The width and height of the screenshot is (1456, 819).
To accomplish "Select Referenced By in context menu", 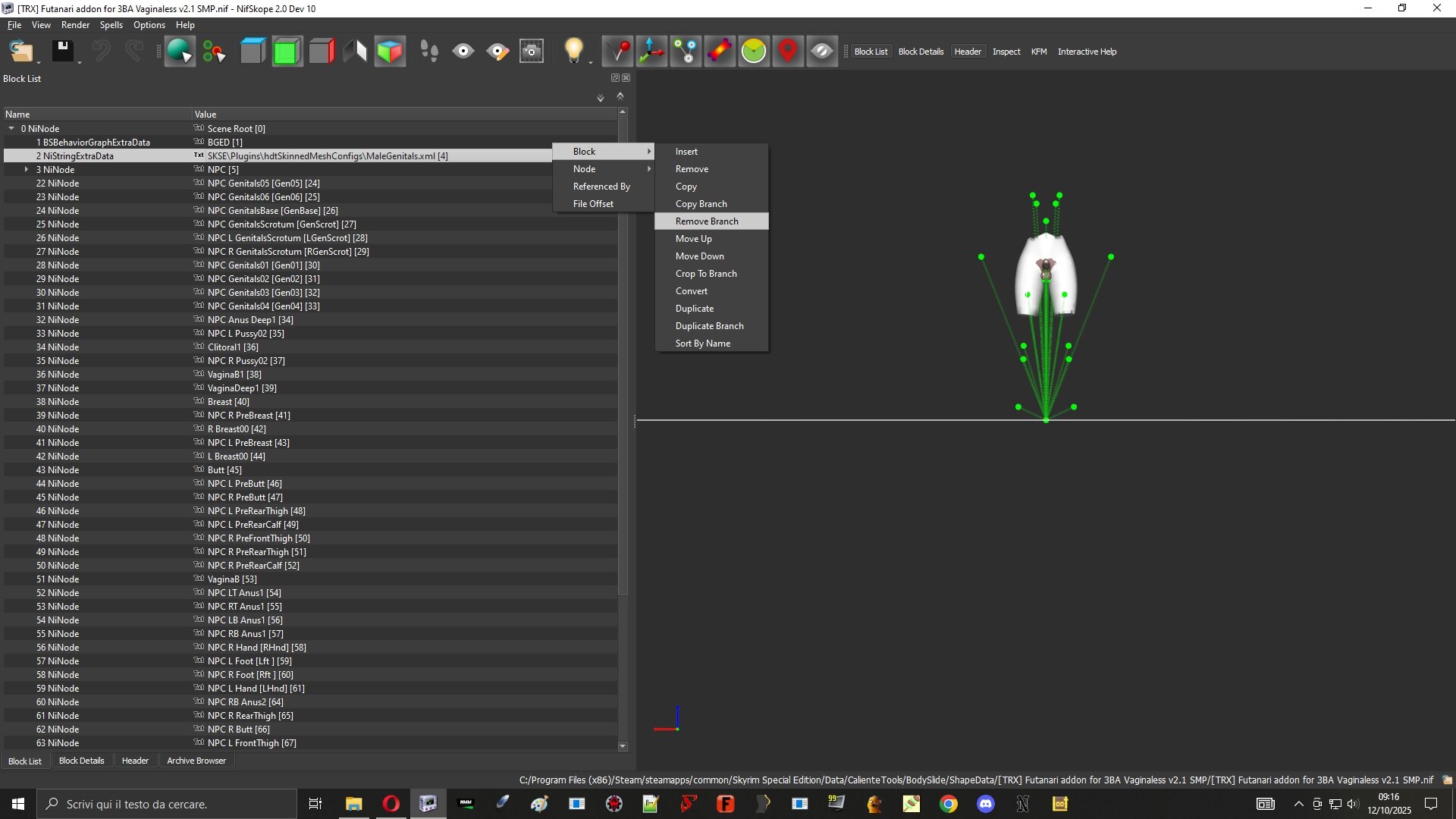I will pyautogui.click(x=604, y=187).
